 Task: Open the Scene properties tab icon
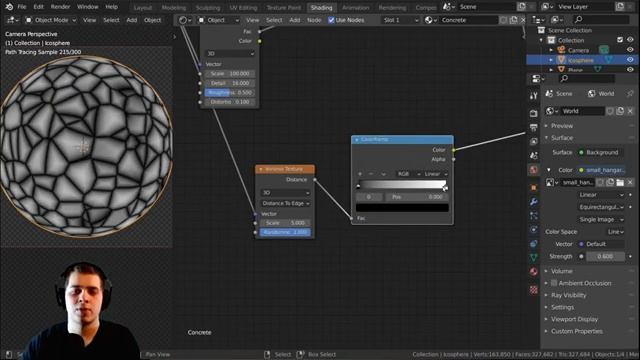(x=533, y=156)
